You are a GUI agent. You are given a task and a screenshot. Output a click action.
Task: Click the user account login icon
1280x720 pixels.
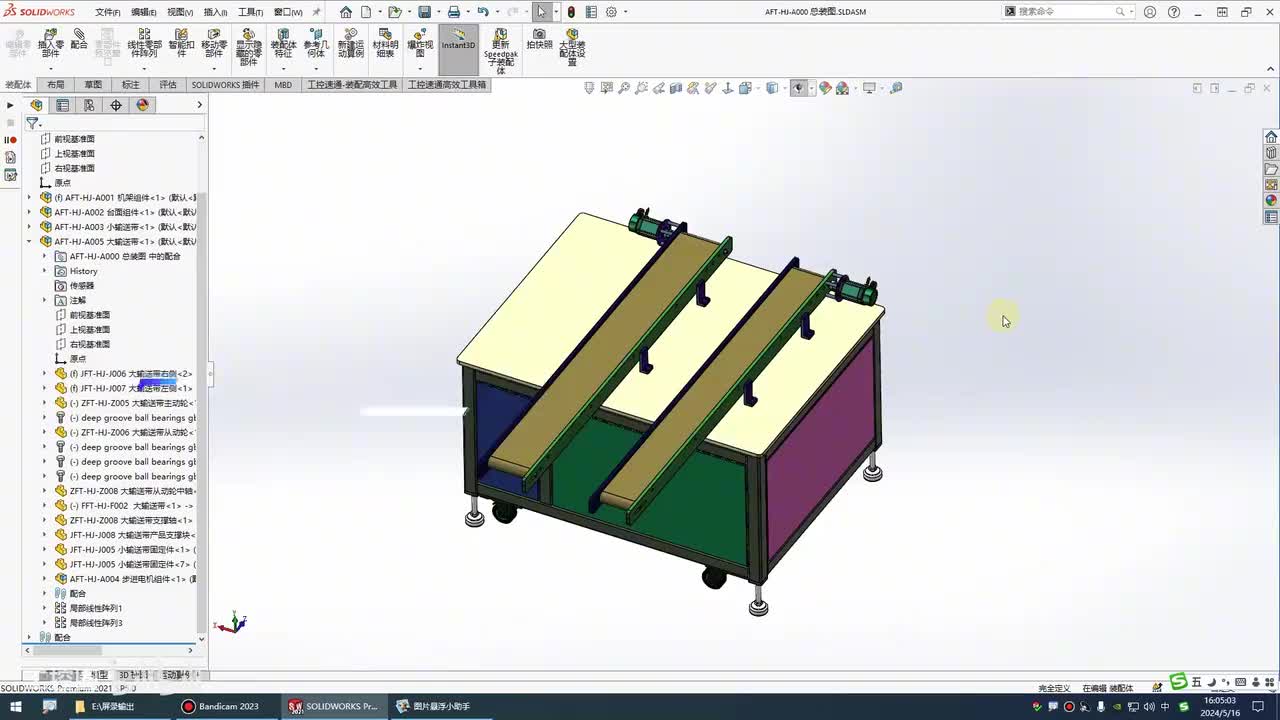click(1149, 12)
